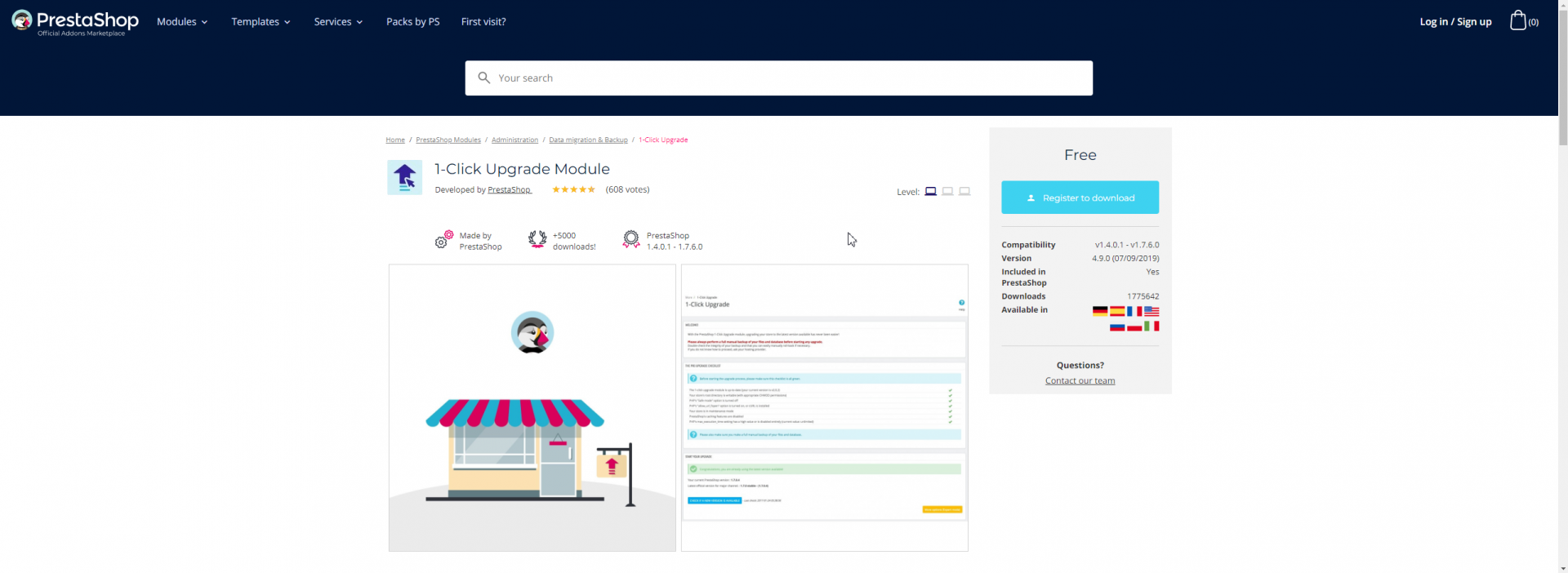Image resolution: width=1568 pixels, height=573 pixels.
Task: Click the United States flag icon
Action: point(1151,311)
